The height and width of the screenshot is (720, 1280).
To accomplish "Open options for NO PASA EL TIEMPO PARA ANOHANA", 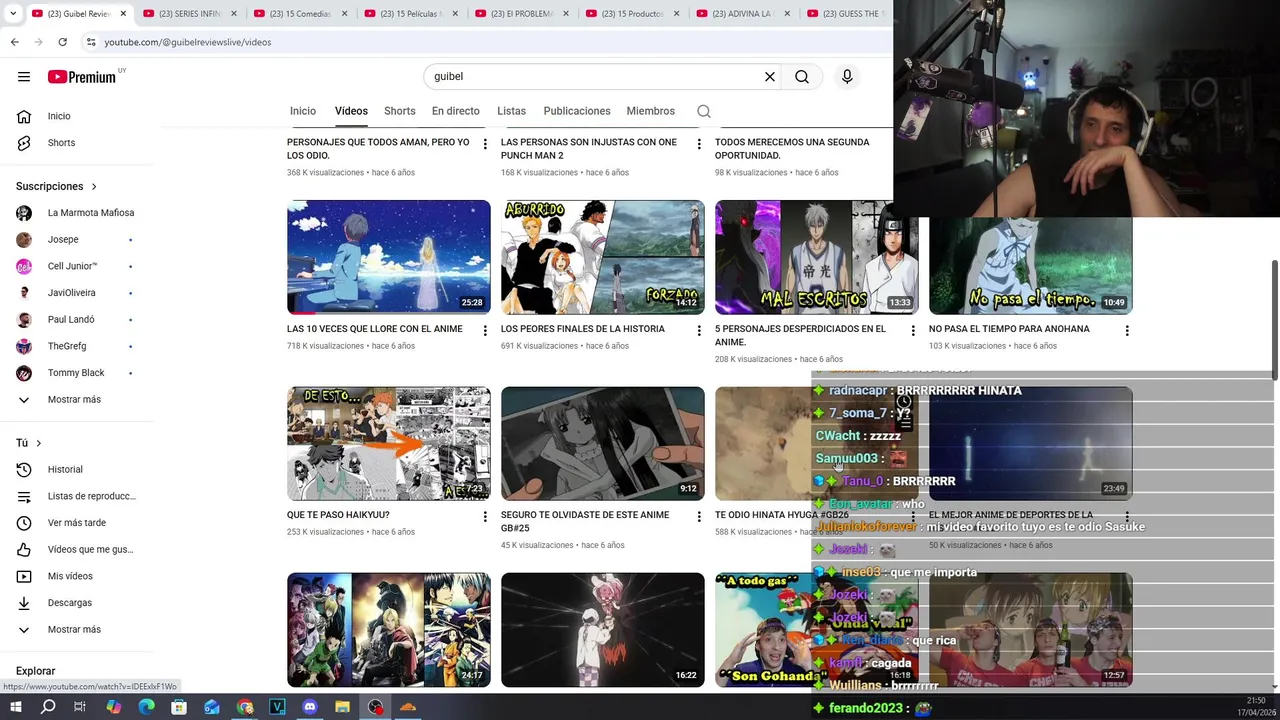I will tap(1127, 331).
